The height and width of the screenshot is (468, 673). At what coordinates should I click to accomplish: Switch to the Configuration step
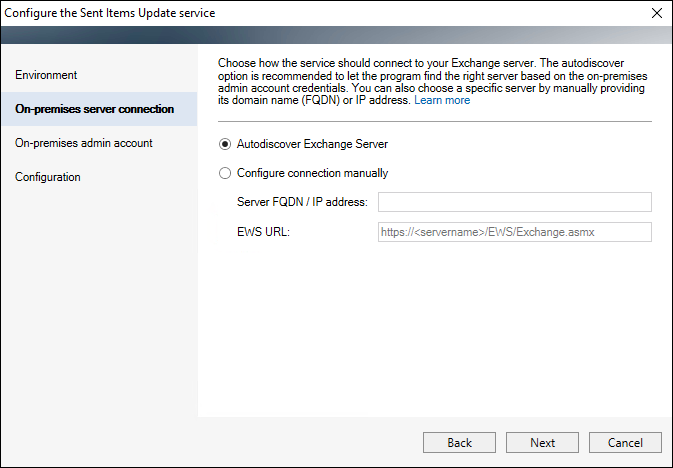point(48,177)
